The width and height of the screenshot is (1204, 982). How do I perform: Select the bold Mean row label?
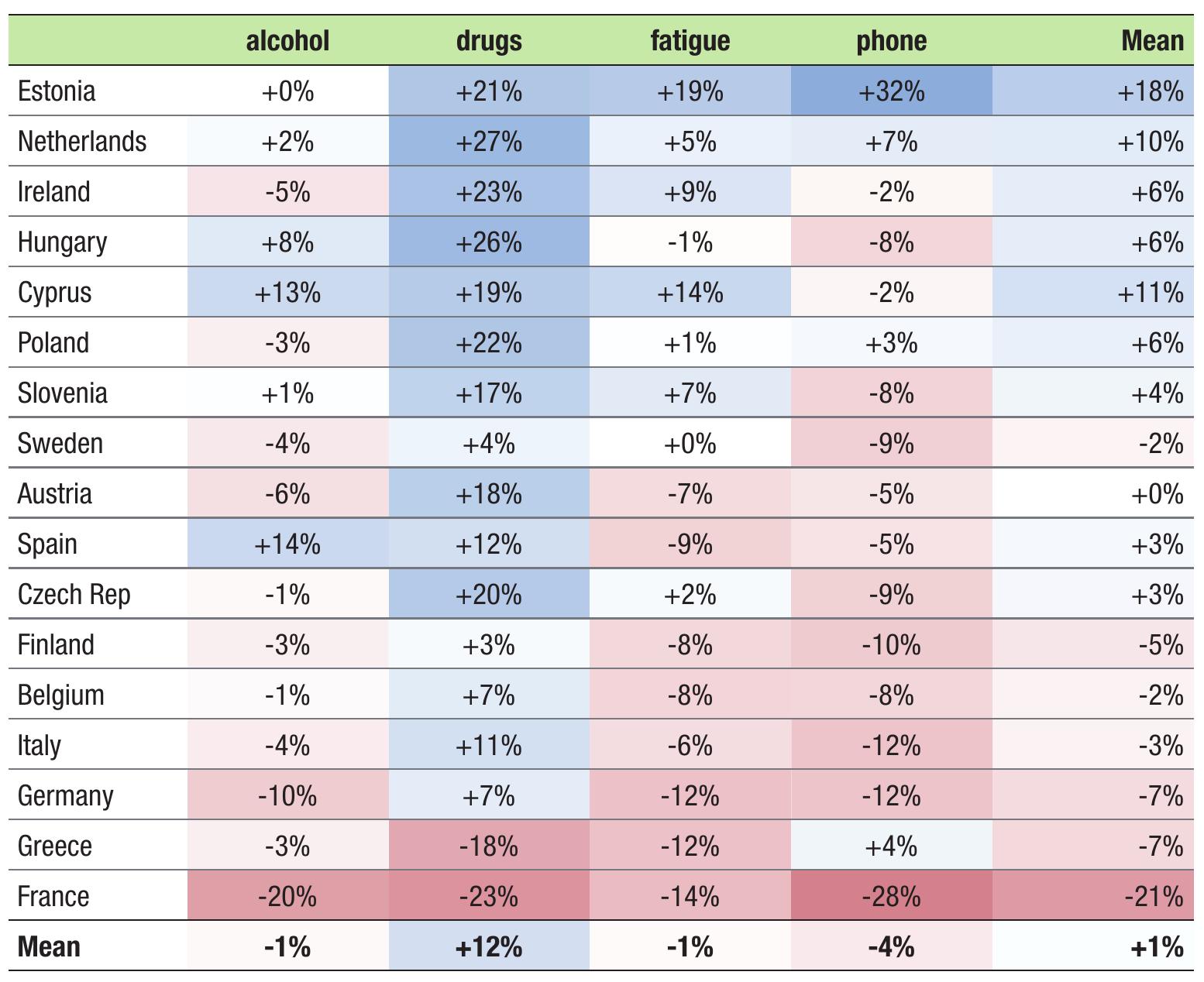click(49, 947)
